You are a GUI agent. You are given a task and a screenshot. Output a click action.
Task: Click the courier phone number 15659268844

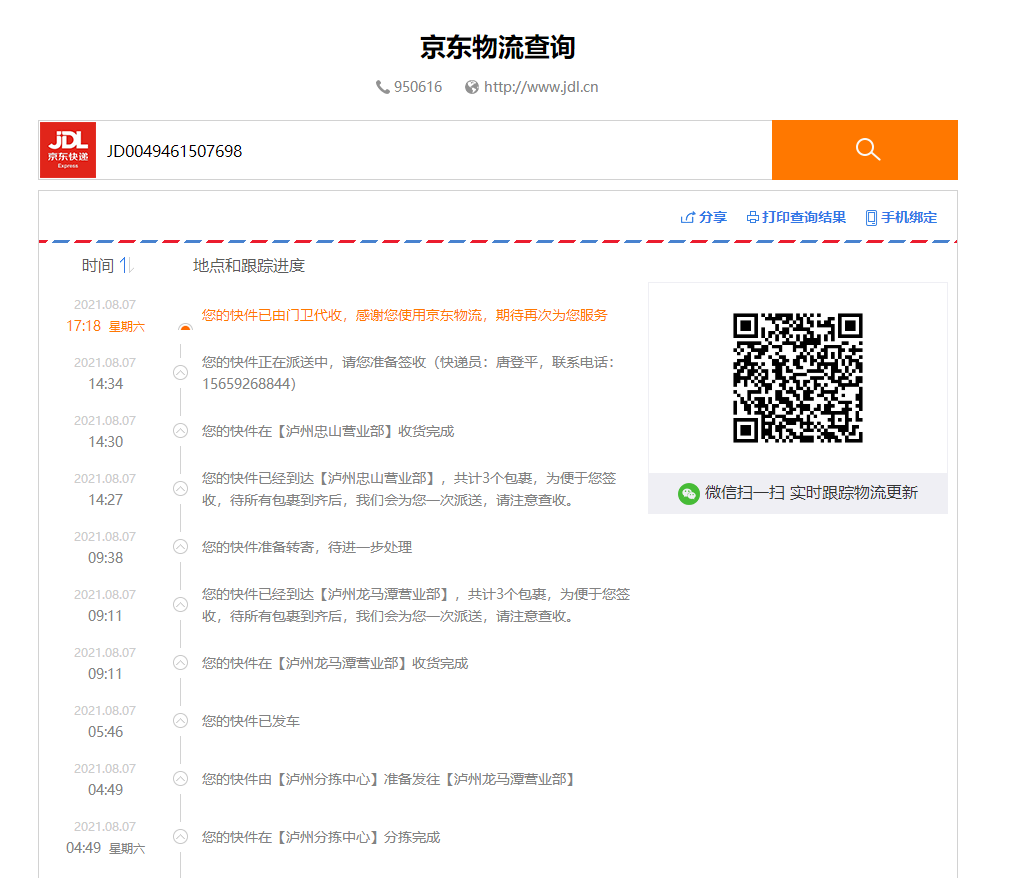click(x=245, y=384)
